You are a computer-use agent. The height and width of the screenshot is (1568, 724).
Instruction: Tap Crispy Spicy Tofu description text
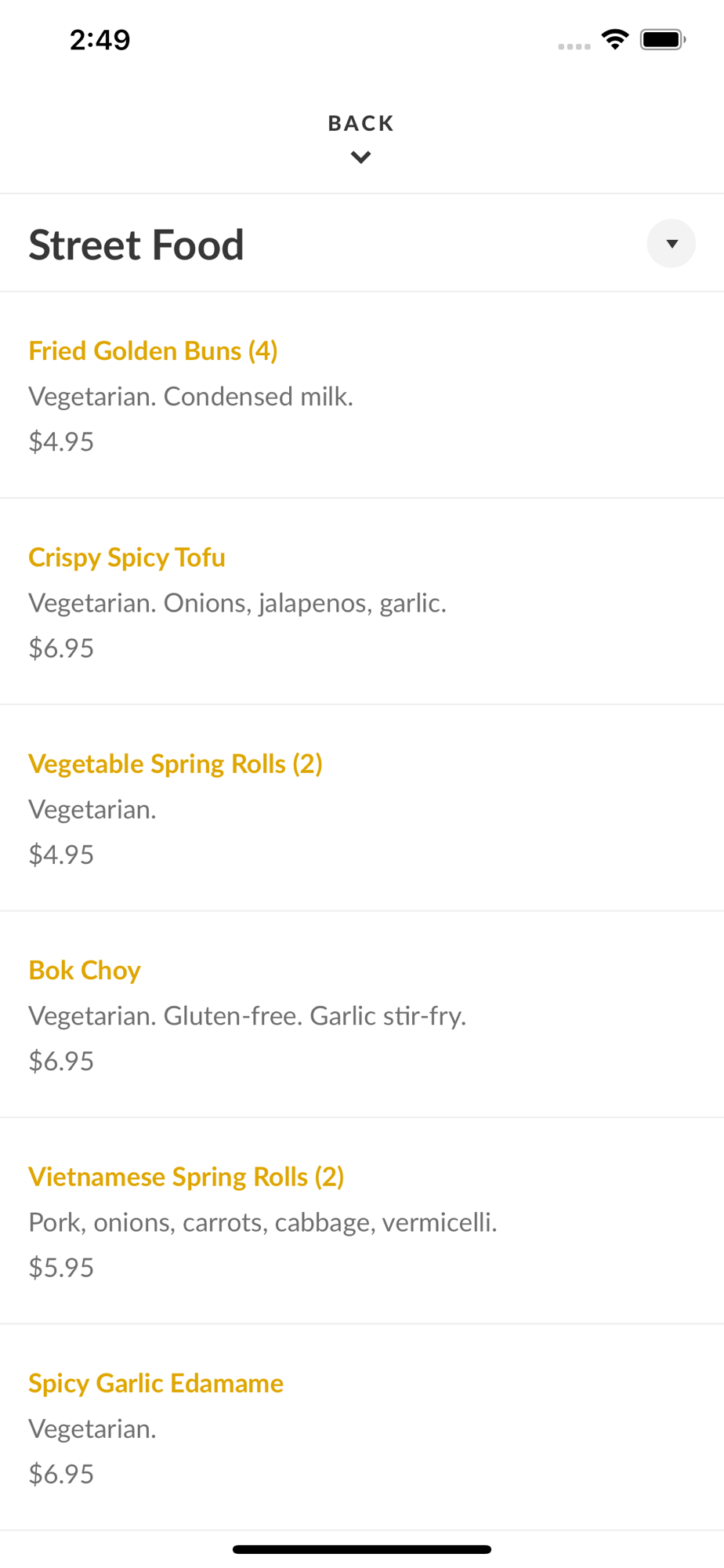click(x=237, y=603)
